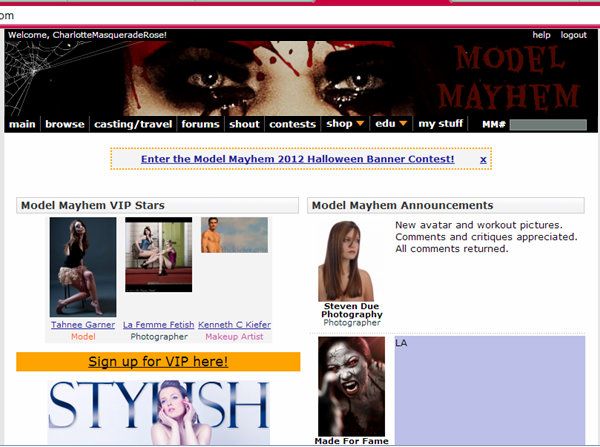Select the shout menu item

(x=244, y=124)
